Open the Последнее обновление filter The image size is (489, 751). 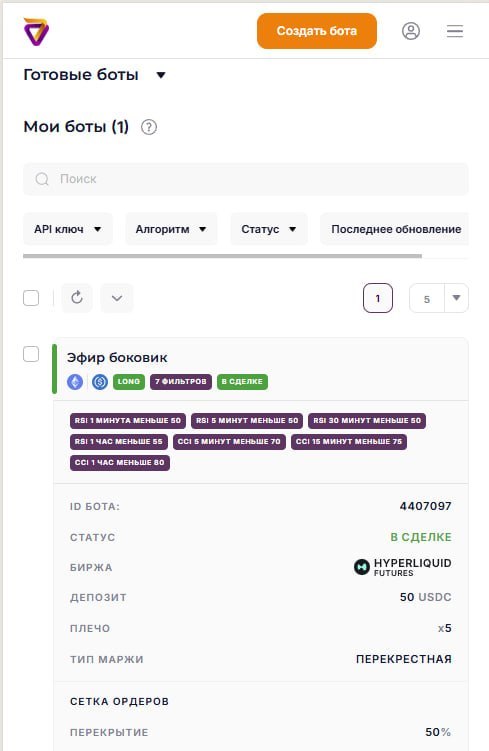(x=395, y=229)
